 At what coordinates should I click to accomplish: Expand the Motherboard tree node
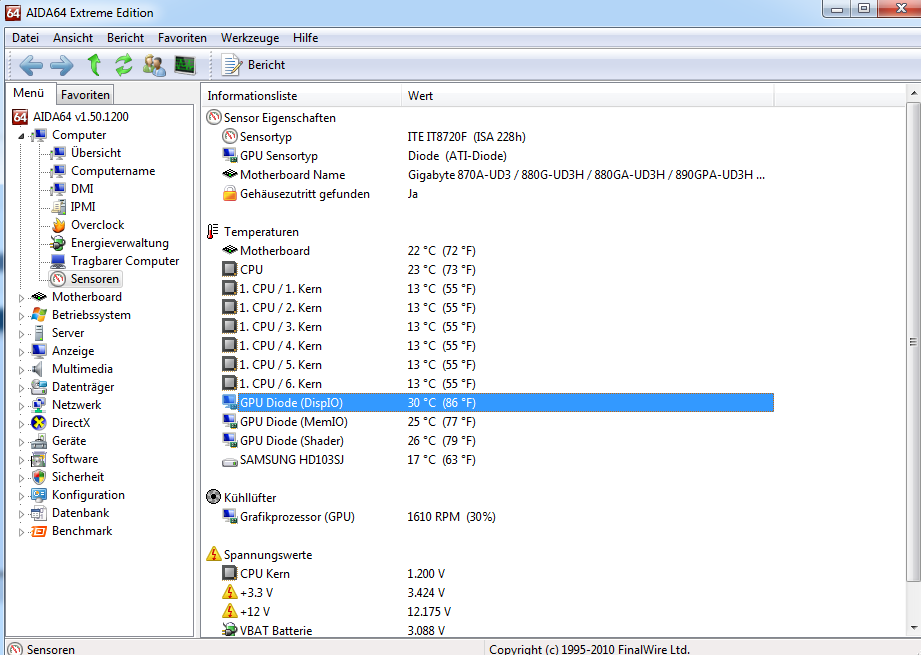tap(21, 298)
